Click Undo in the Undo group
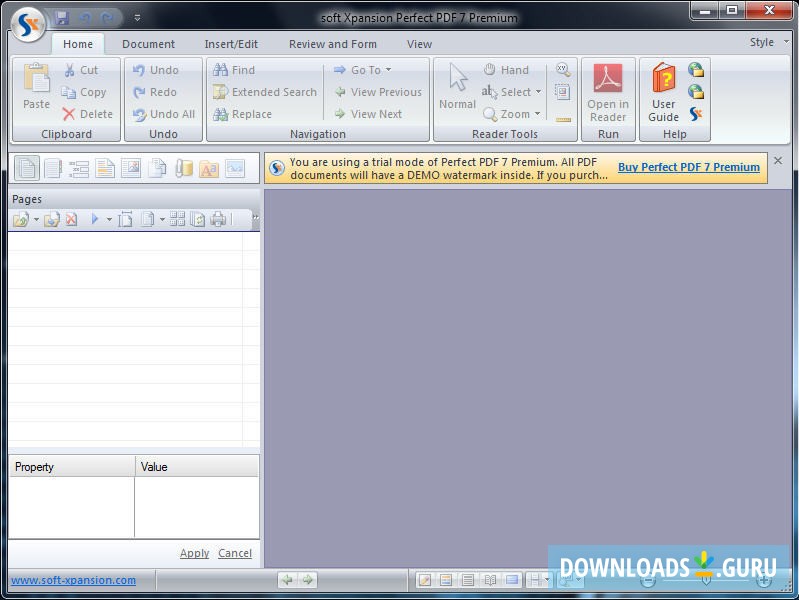799x600 pixels. point(155,70)
